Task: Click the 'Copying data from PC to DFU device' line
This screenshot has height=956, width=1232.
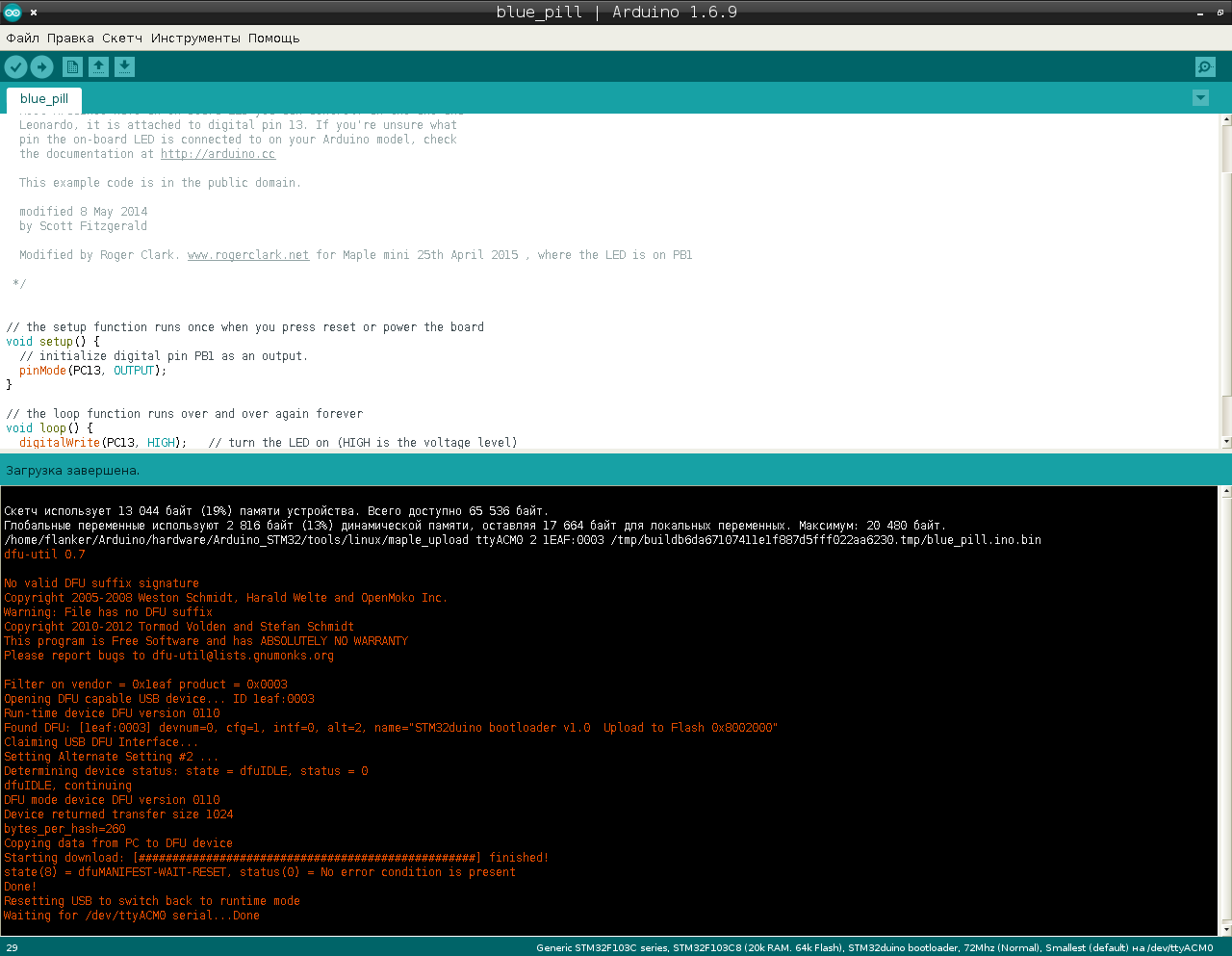Action: click(118, 843)
